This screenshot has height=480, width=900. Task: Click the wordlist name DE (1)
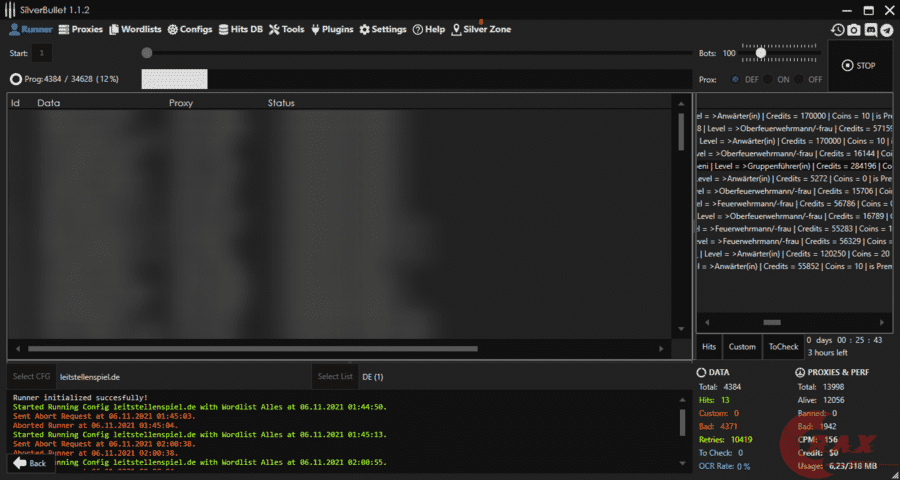point(373,377)
